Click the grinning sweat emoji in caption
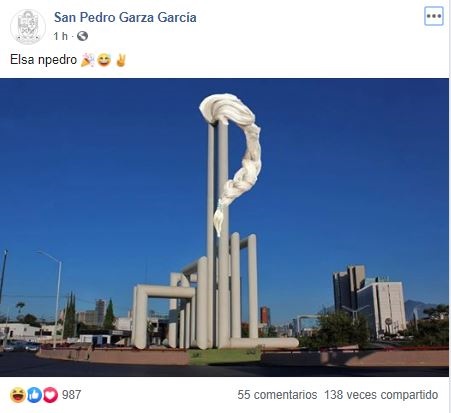The width and height of the screenshot is (451, 413). pos(104,60)
